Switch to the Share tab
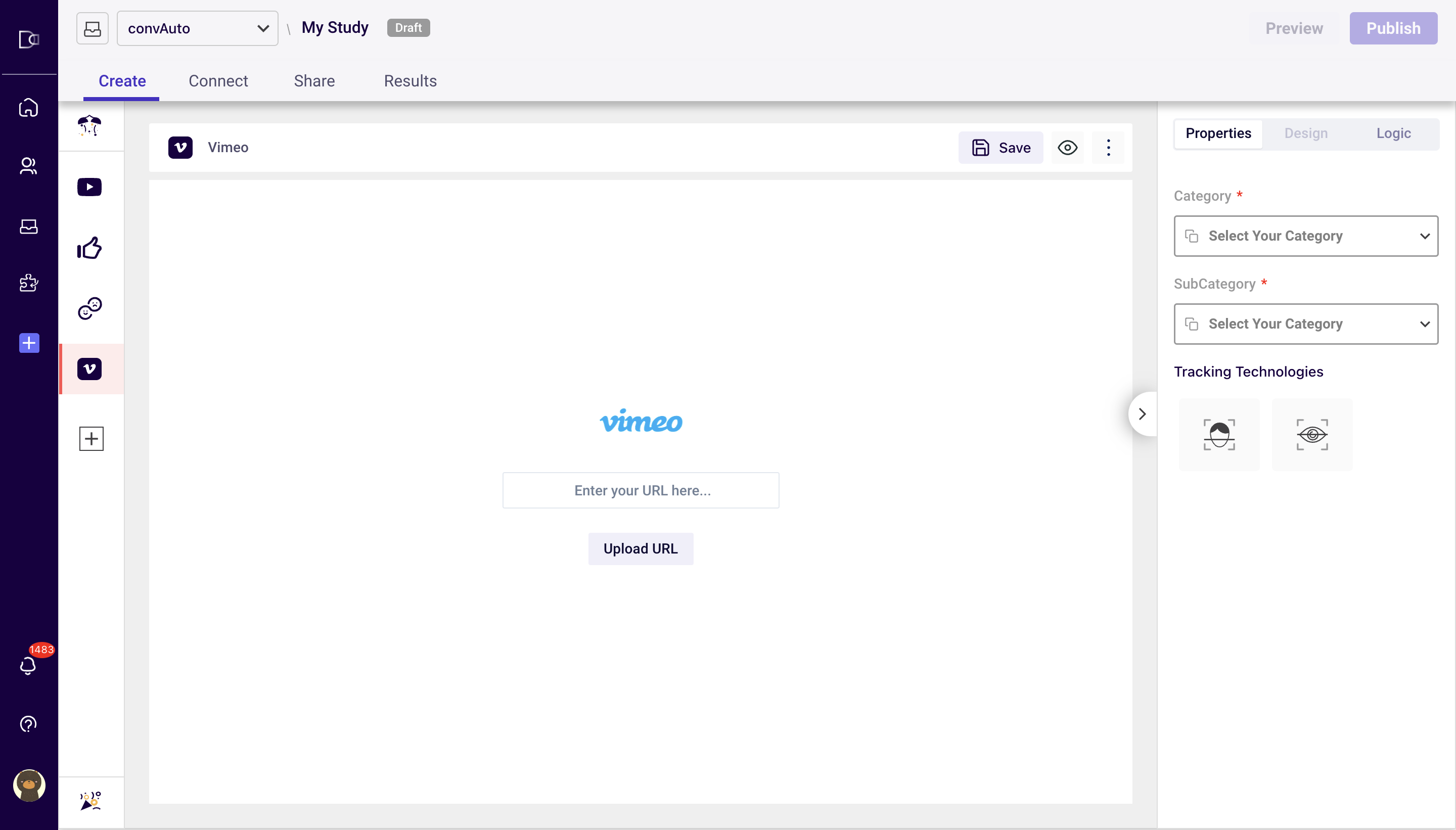This screenshot has height=830, width=1456. pos(314,81)
